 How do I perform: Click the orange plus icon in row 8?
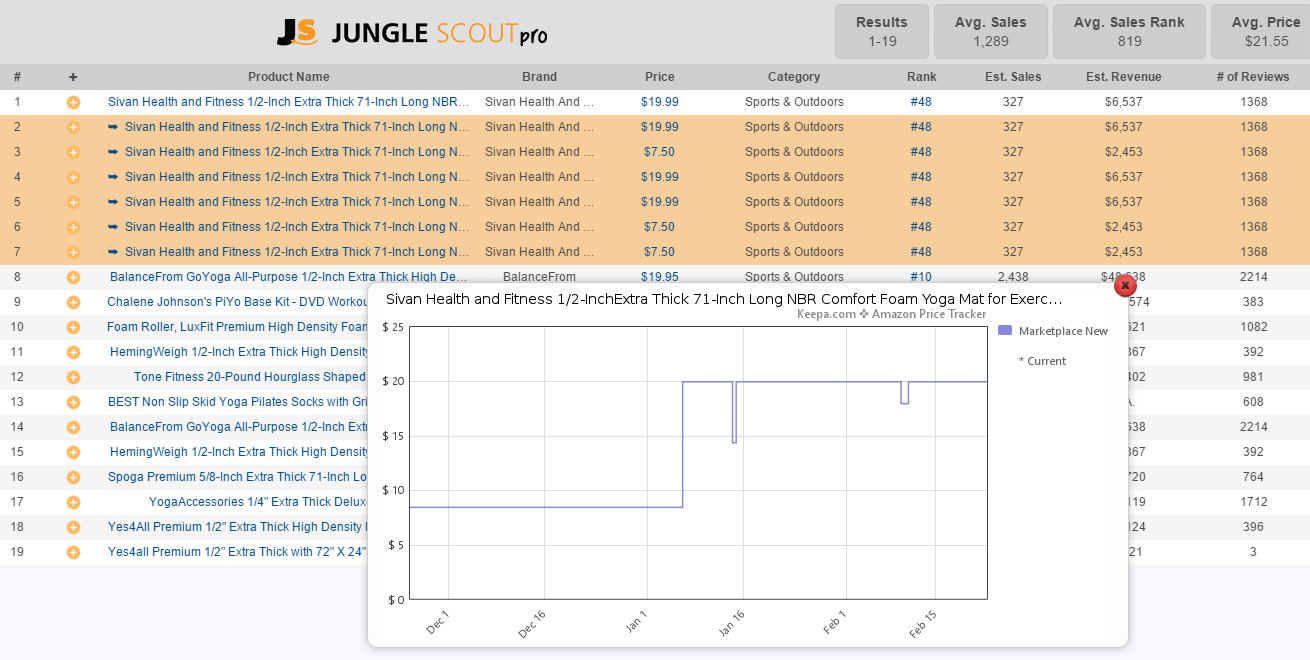pyautogui.click(x=73, y=277)
